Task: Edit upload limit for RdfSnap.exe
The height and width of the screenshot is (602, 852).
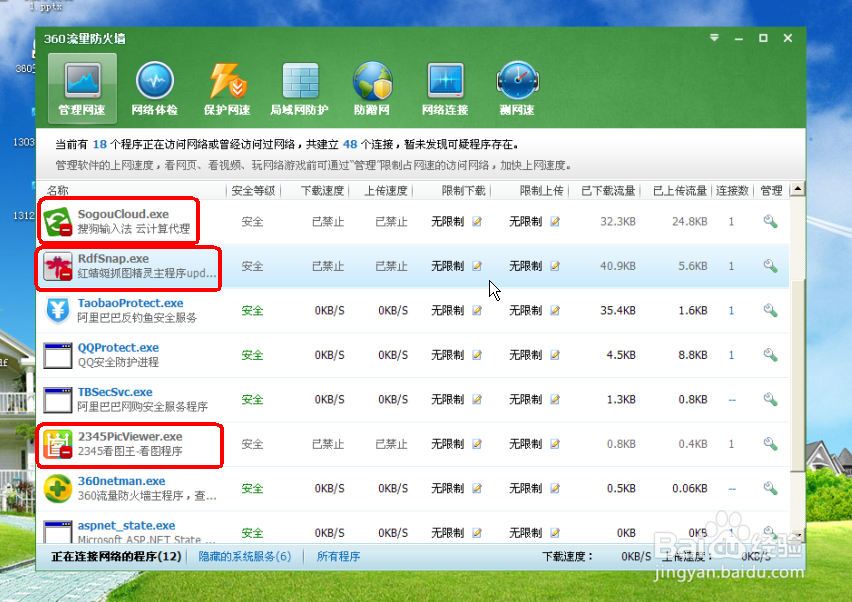Action: (555, 266)
